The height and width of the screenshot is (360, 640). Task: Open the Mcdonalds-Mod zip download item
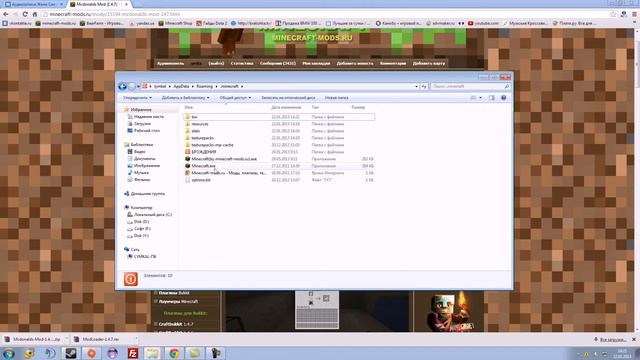pos(36,339)
